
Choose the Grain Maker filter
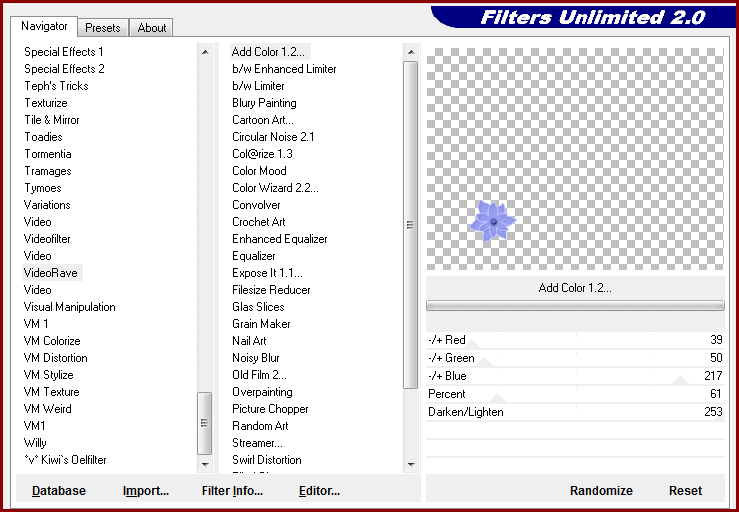(x=261, y=324)
